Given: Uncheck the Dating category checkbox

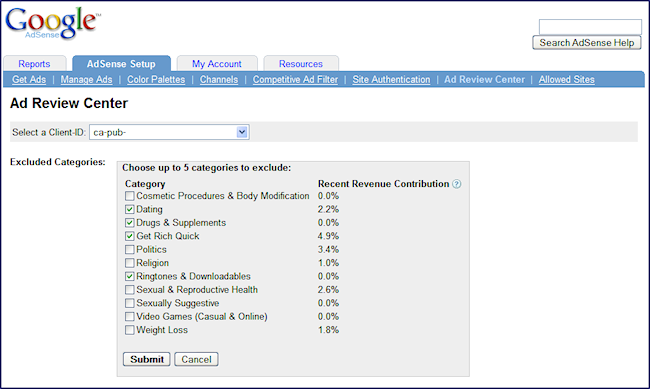Looking at the screenshot, I should click(130, 209).
